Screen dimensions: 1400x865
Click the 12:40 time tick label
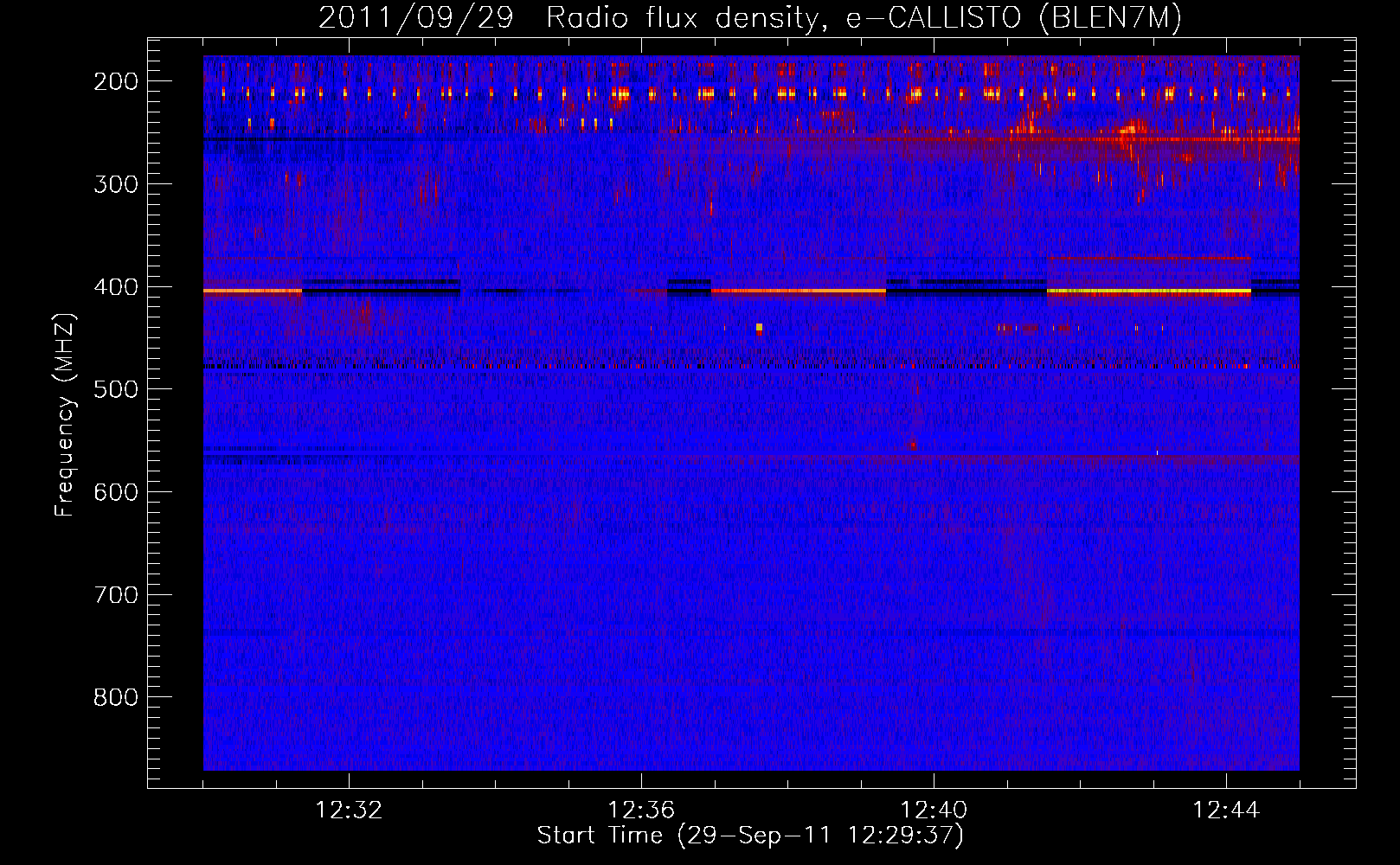pos(934,811)
